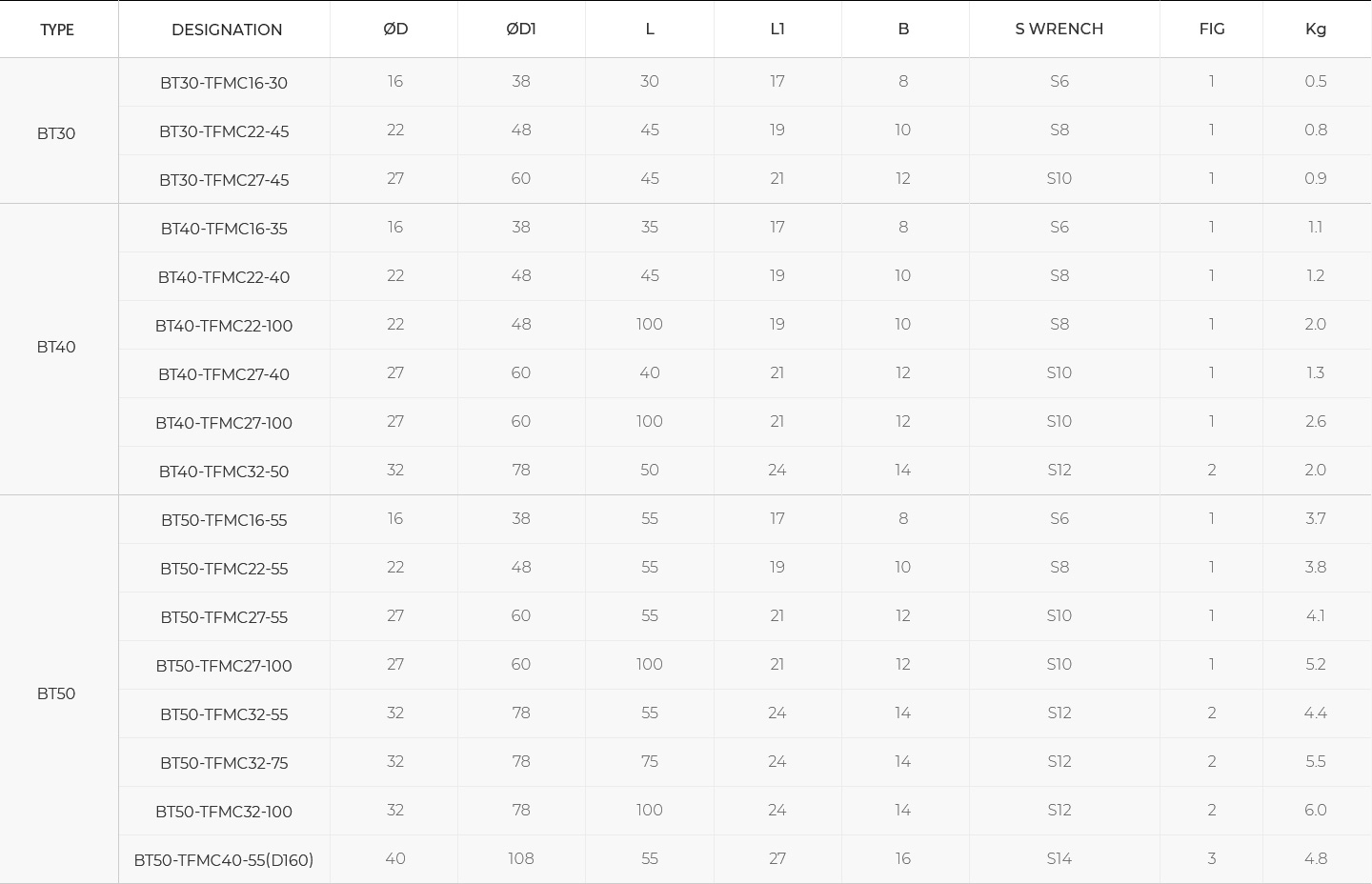Open designation BT40-TFMC32-50
The image size is (1372, 884).
(x=224, y=472)
